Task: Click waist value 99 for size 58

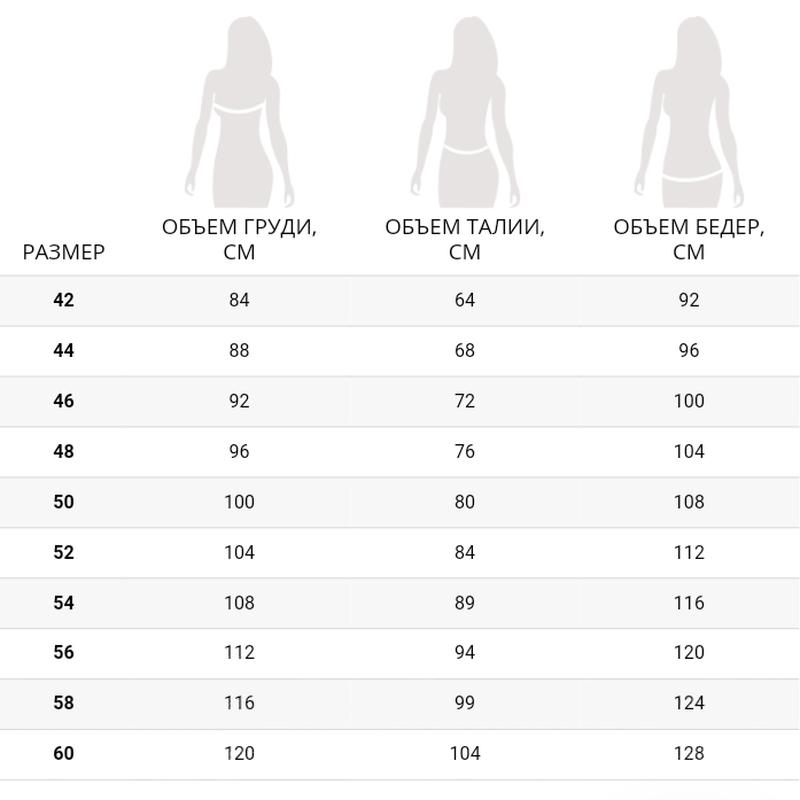Action: tap(465, 703)
